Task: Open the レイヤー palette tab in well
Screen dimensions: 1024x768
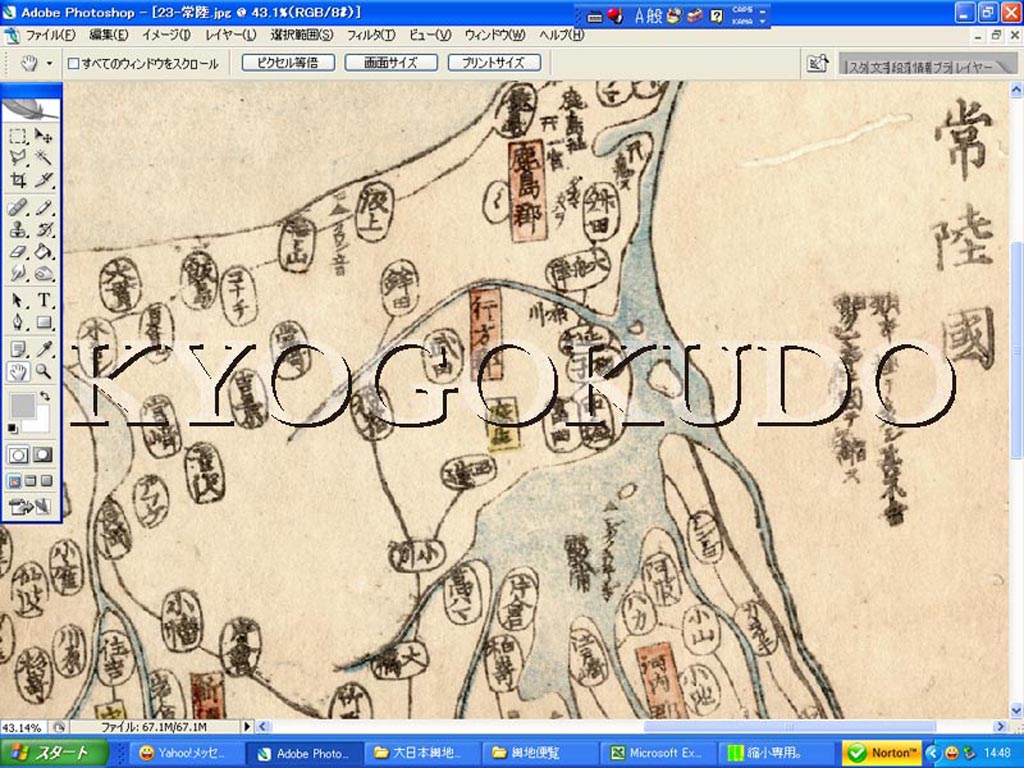Action: point(973,67)
